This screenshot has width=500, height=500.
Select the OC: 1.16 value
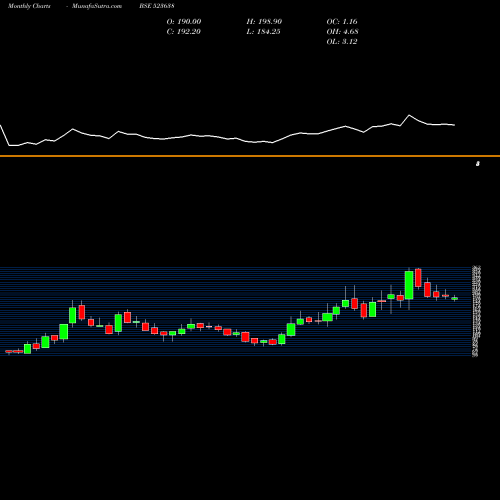click(x=342, y=22)
